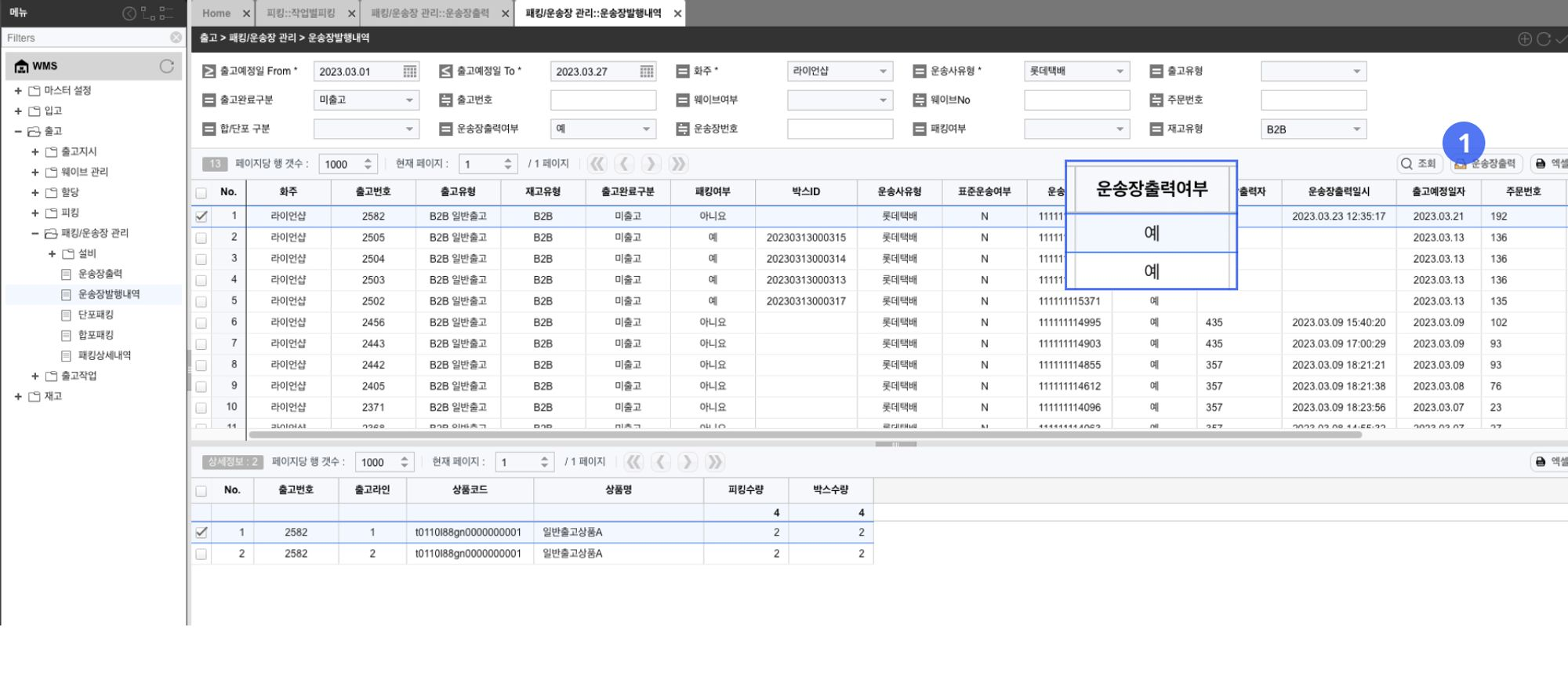
Task: Open the 운송사유형 dropdown showing 롯데택배
Action: tap(1076, 71)
